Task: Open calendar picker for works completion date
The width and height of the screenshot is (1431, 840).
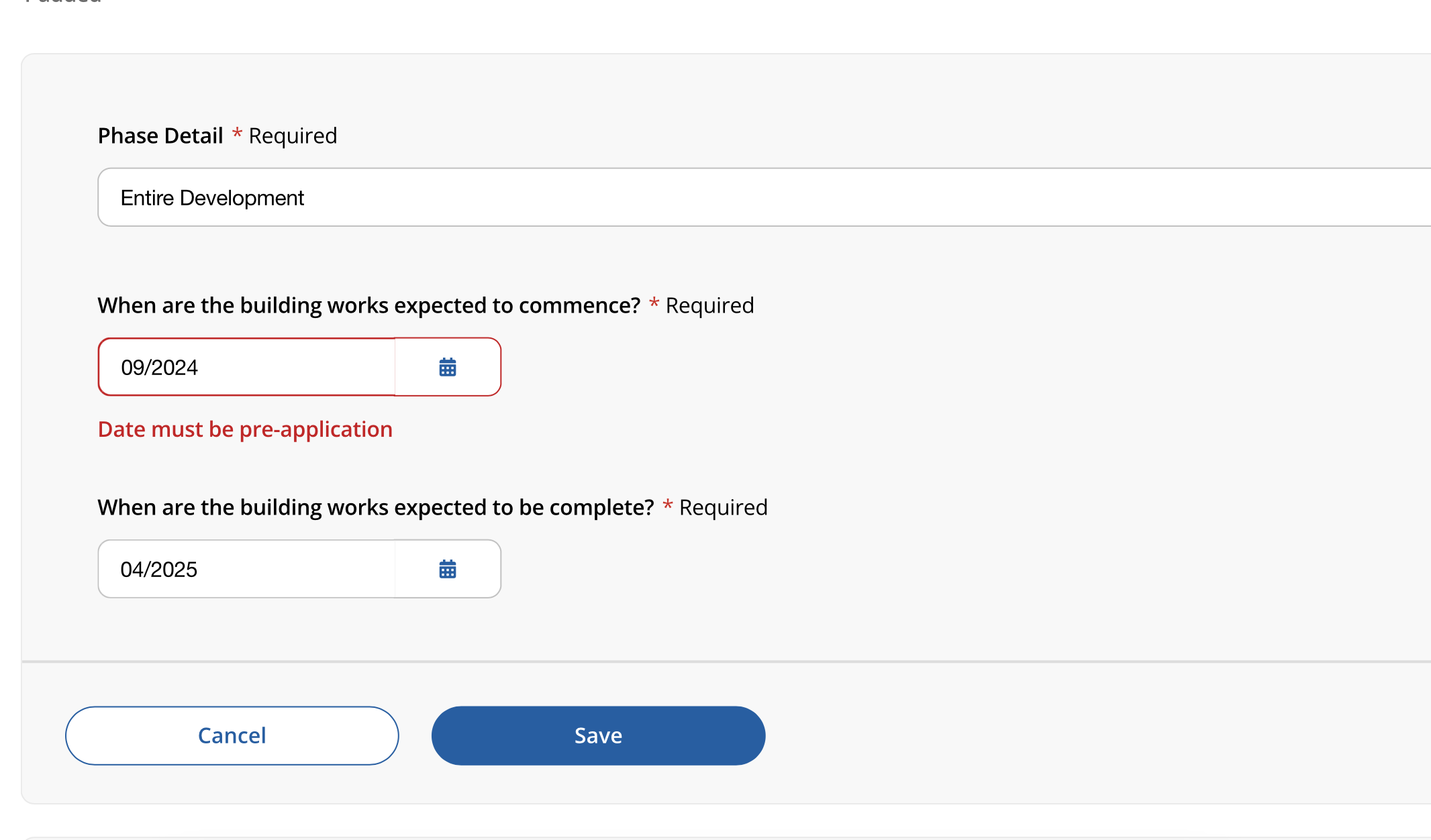Action: pos(448,569)
